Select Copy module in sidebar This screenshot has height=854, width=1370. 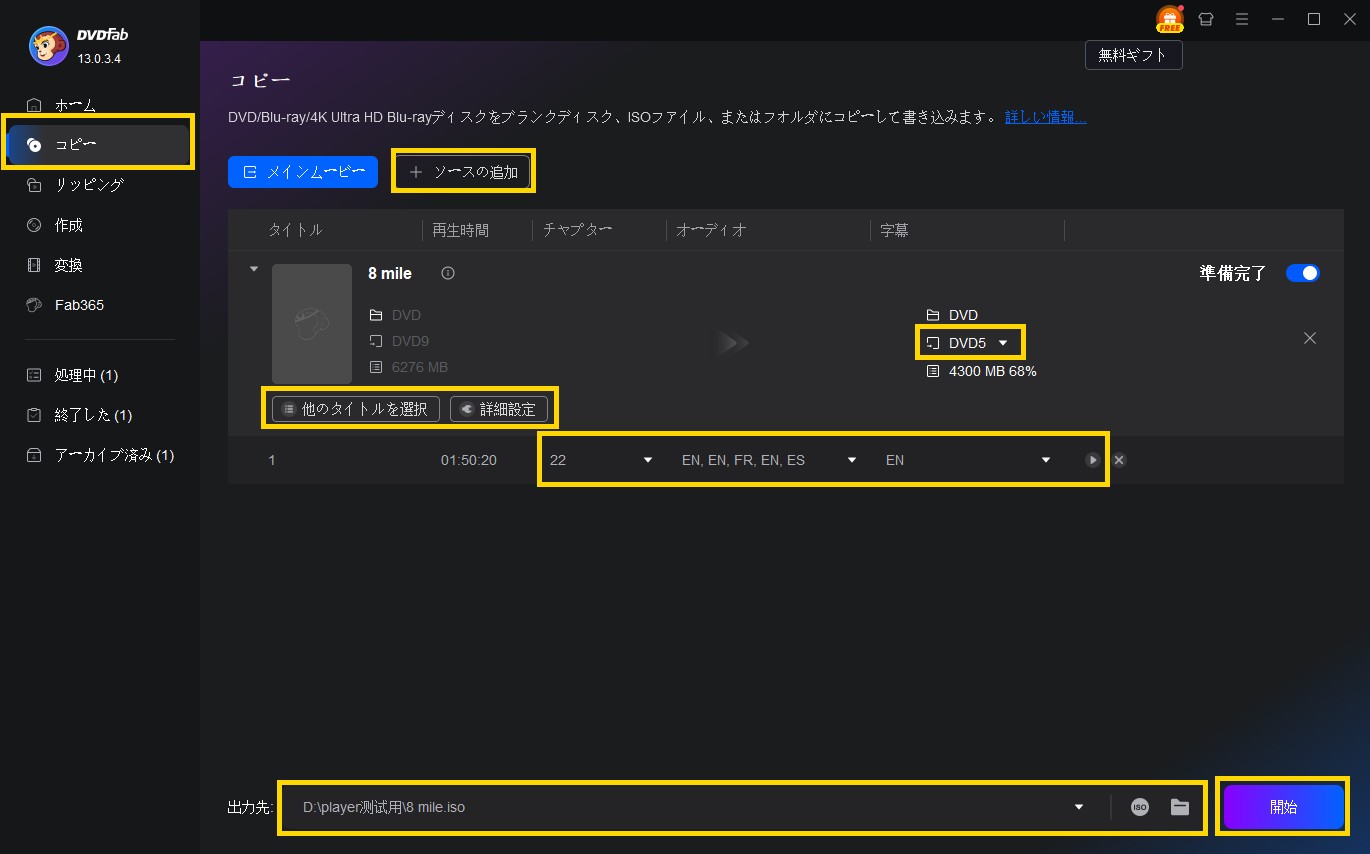(100, 145)
